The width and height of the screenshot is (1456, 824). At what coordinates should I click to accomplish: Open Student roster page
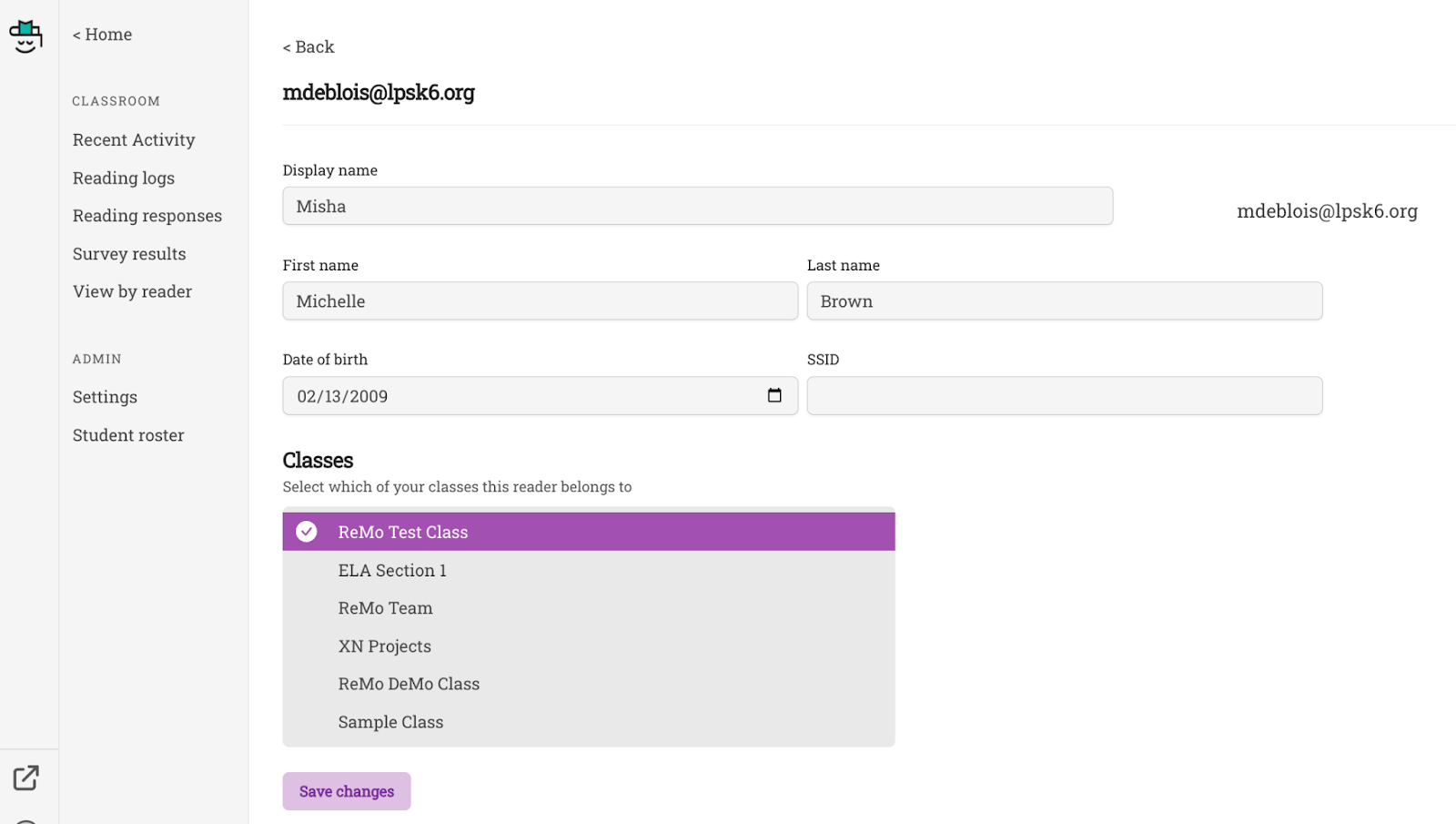coord(128,435)
